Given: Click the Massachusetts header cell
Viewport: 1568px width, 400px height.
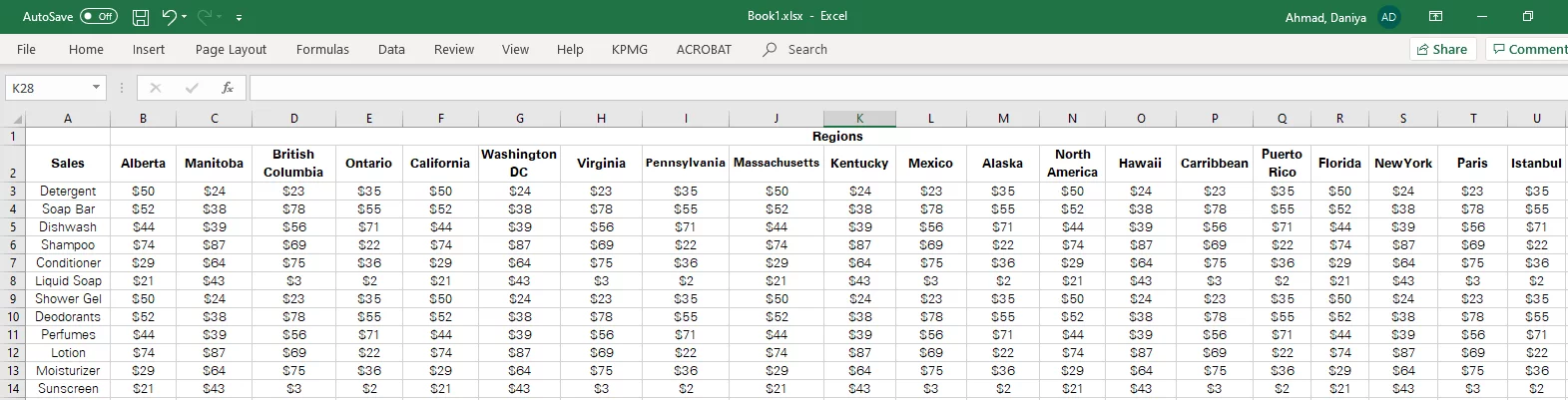Looking at the screenshot, I should (x=777, y=163).
